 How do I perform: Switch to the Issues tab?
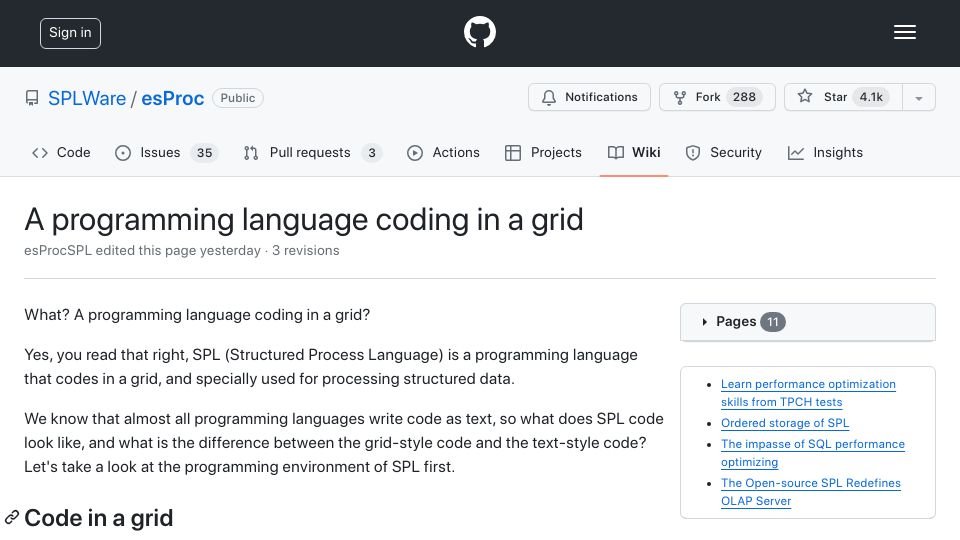[x=167, y=153]
